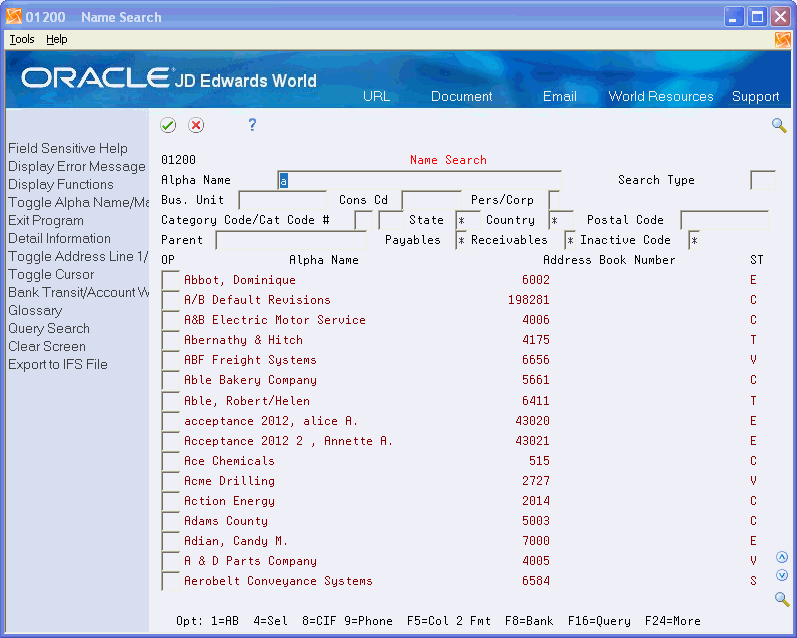Click OP field for Acme Drilling
Screen dimensions: 797x638
(x=170, y=481)
